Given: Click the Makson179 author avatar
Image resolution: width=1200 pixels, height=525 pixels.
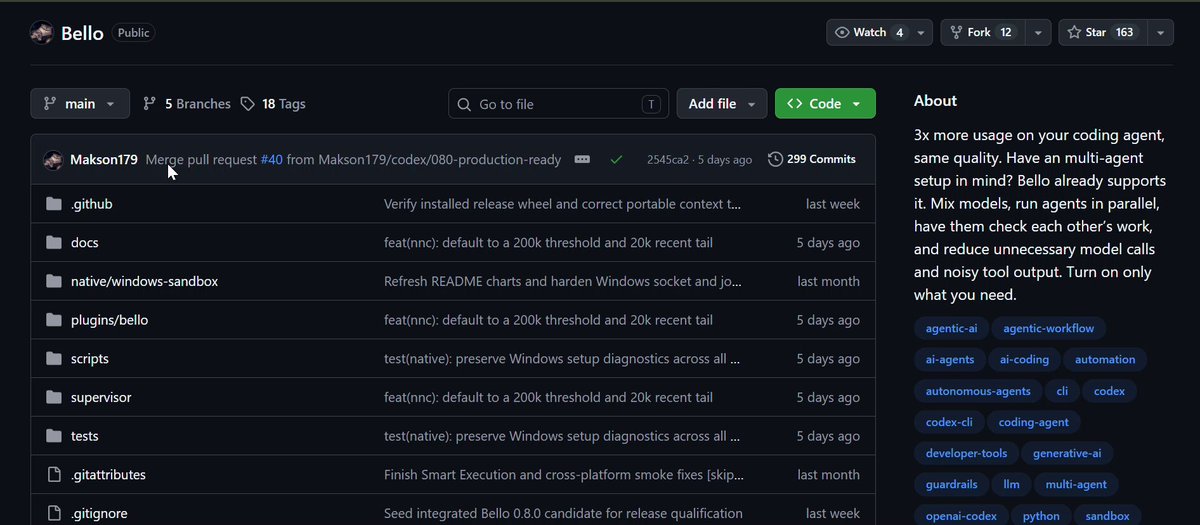Looking at the screenshot, I should click(53, 159).
